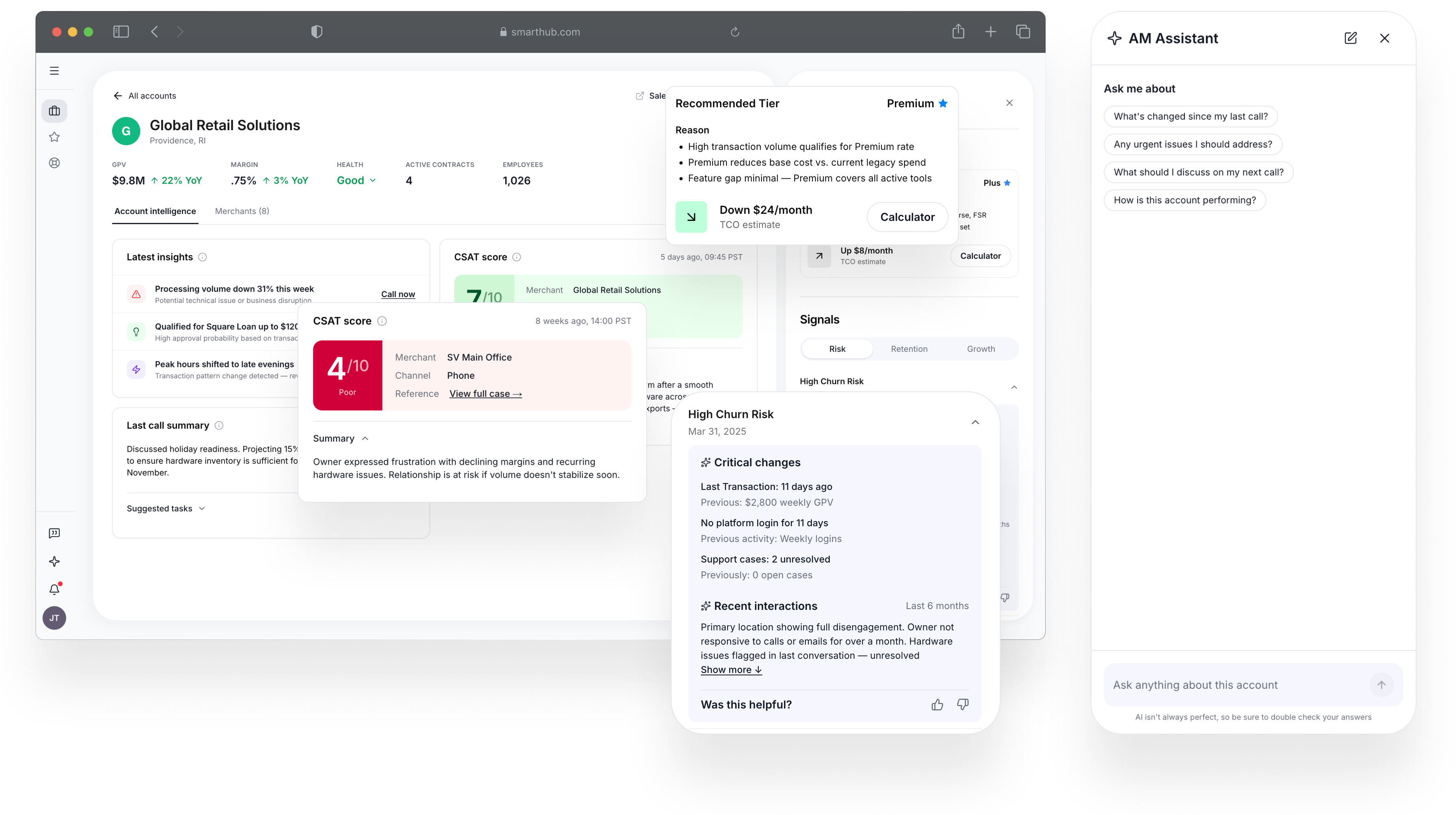Click the notifications bell icon
This screenshot has width=1456, height=815.
pyautogui.click(x=54, y=589)
